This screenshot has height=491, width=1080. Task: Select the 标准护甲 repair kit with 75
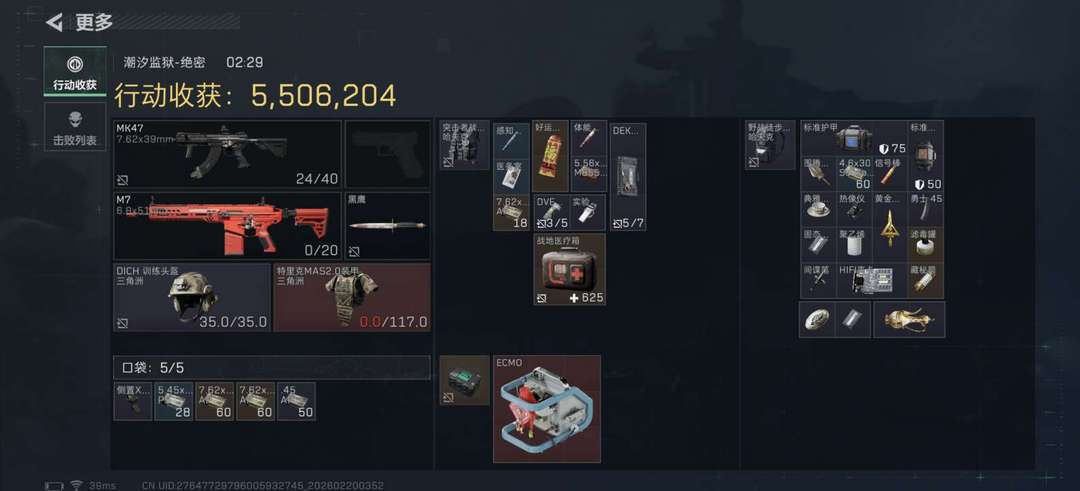tap(853, 138)
